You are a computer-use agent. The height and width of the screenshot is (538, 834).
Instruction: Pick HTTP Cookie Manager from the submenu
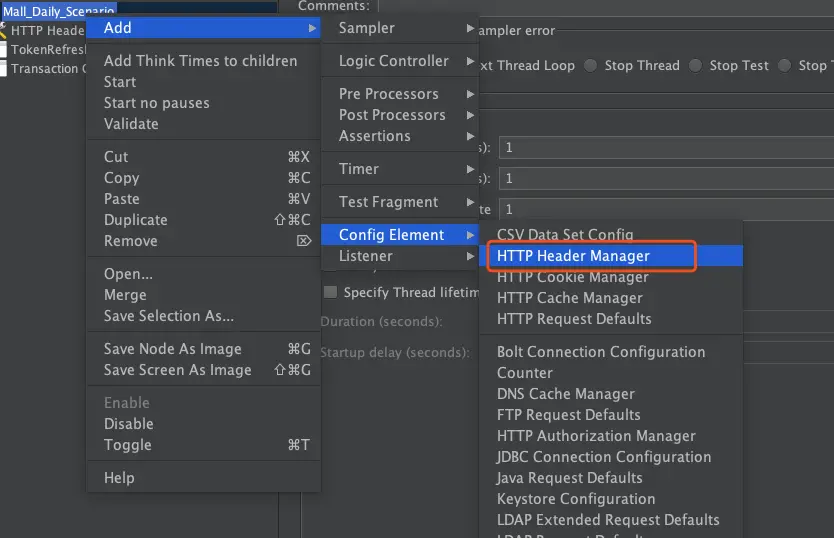pos(573,277)
